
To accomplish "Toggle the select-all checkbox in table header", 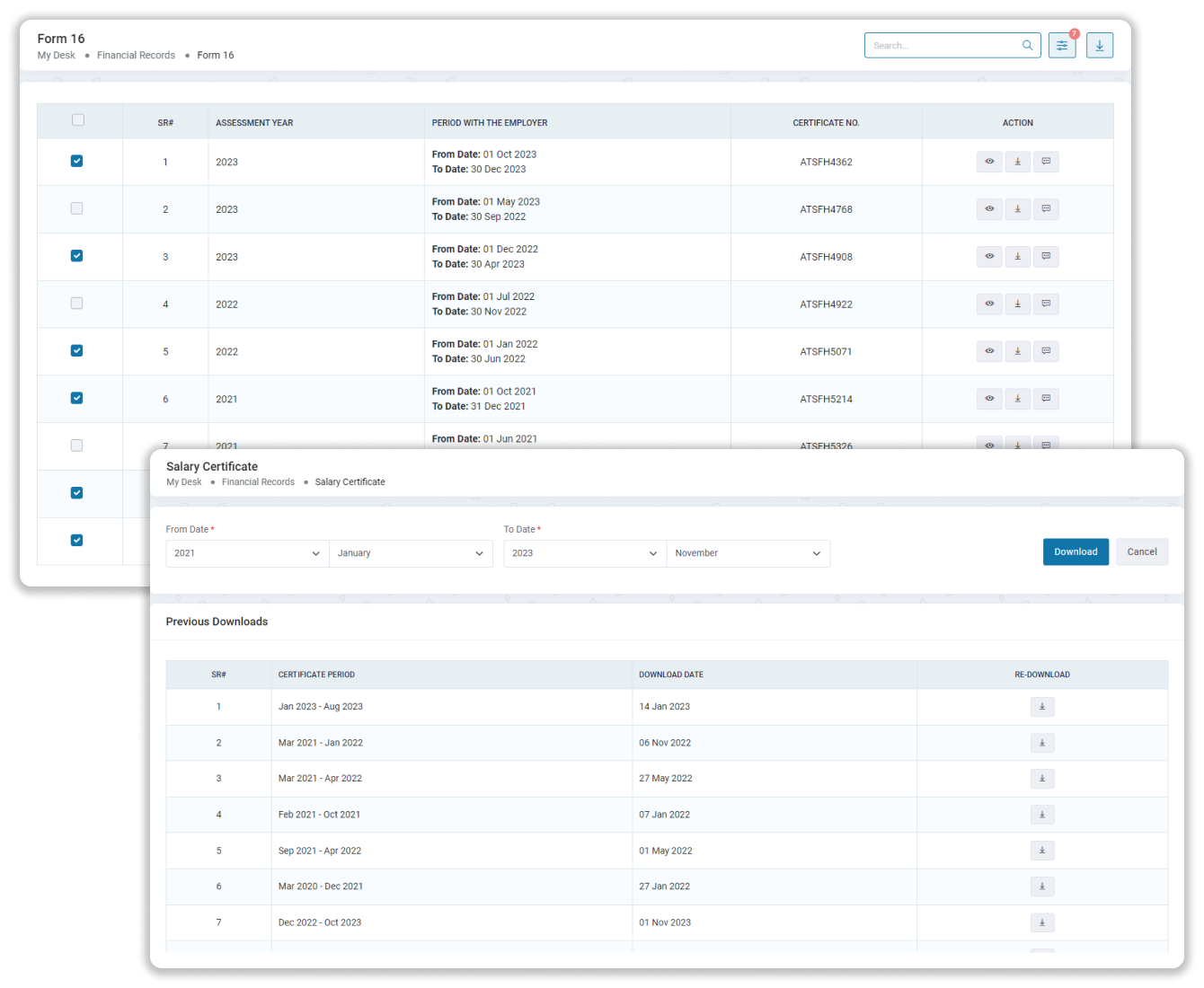I will click(78, 120).
